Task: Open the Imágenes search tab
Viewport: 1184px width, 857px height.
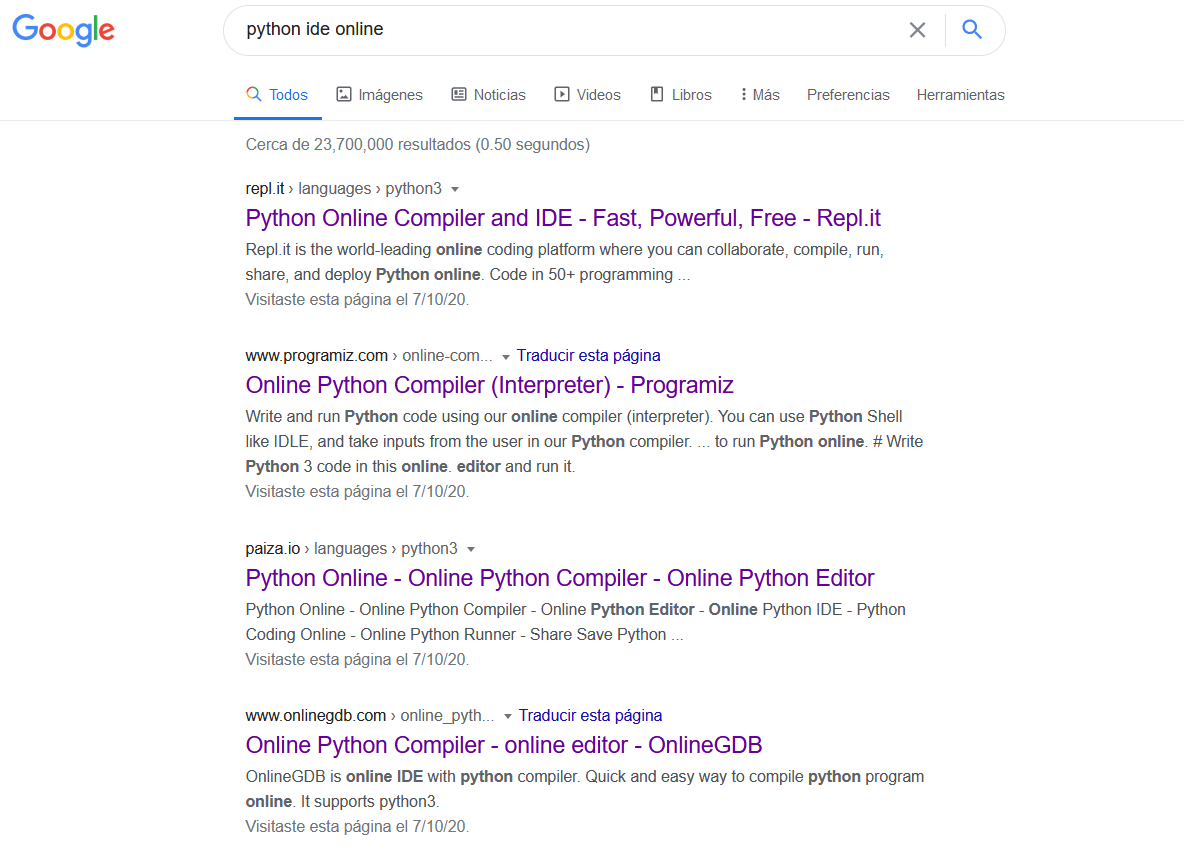Action: point(379,95)
